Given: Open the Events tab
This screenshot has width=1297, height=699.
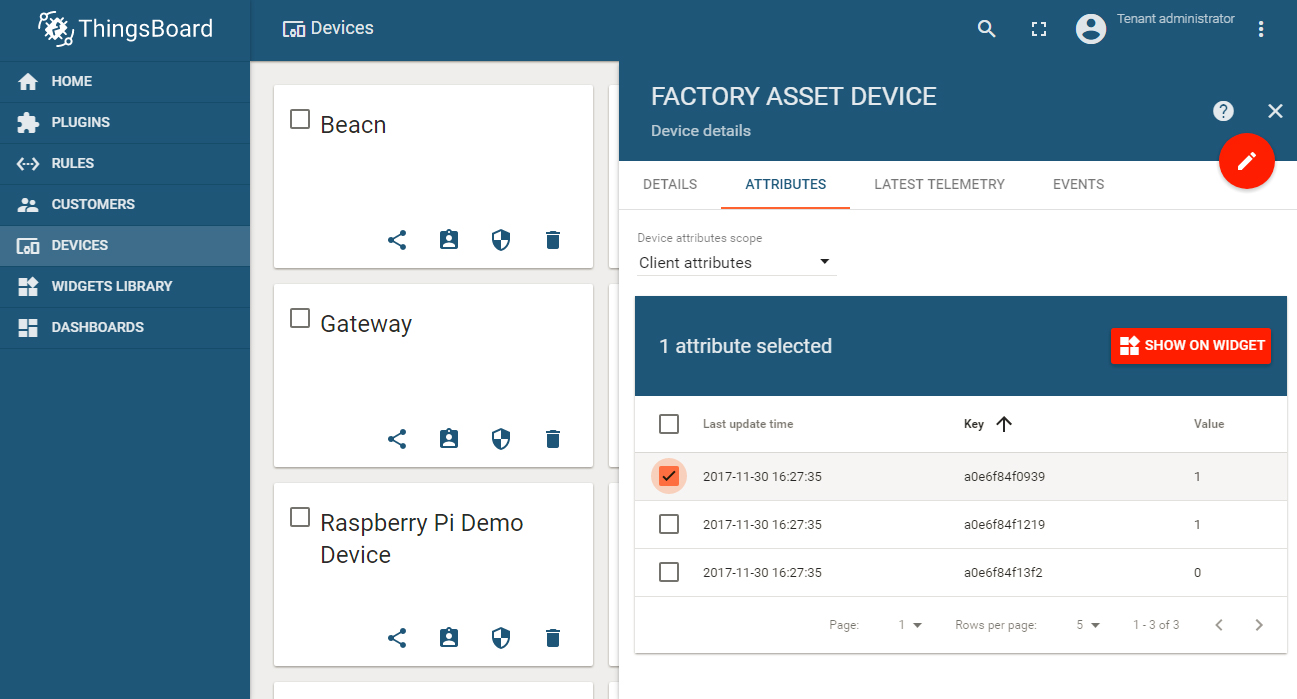Looking at the screenshot, I should [x=1078, y=184].
